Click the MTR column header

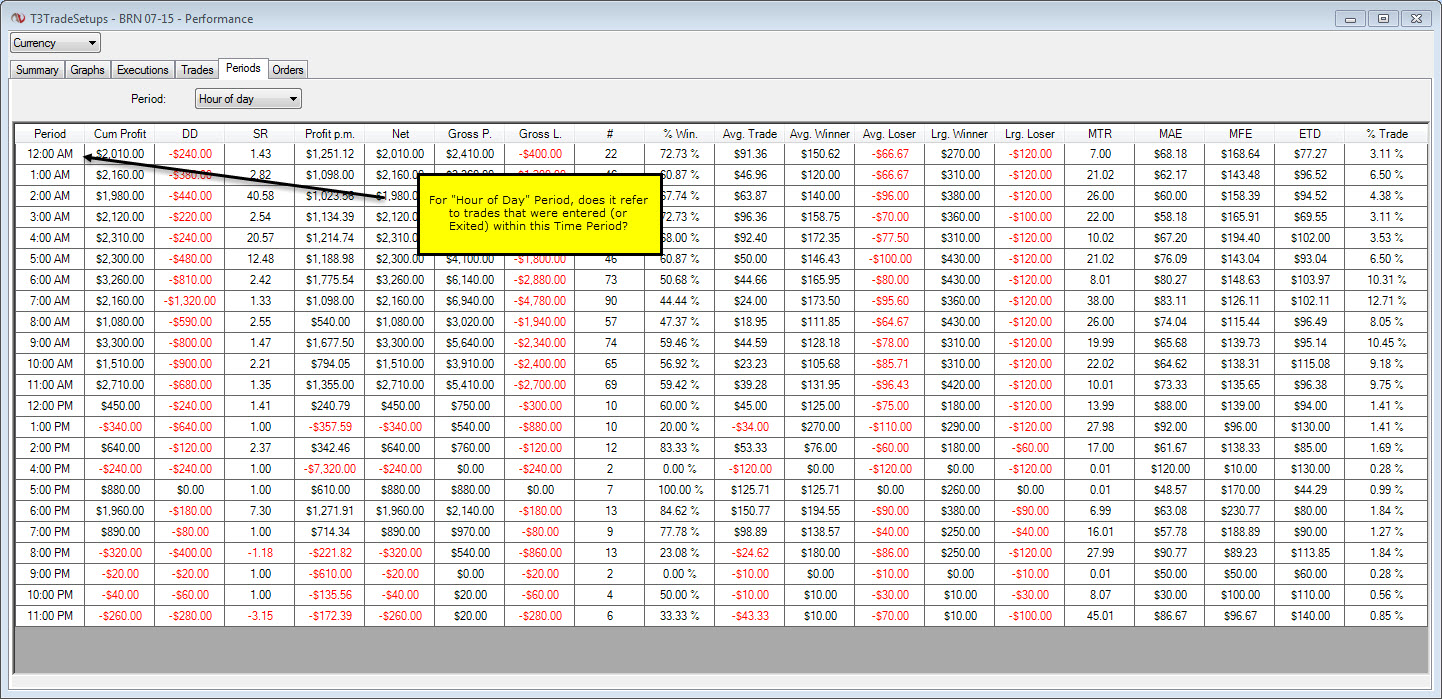[1100, 133]
